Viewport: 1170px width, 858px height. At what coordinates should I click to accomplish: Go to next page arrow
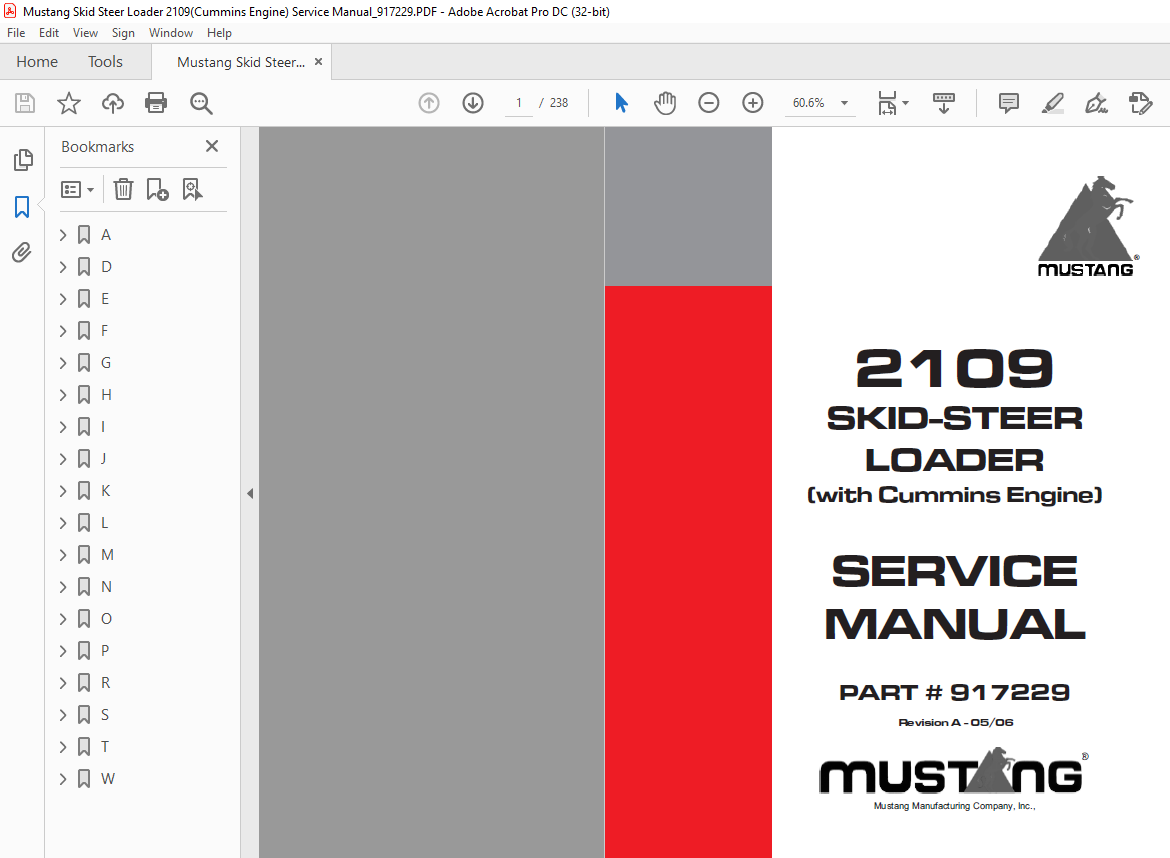(x=473, y=103)
